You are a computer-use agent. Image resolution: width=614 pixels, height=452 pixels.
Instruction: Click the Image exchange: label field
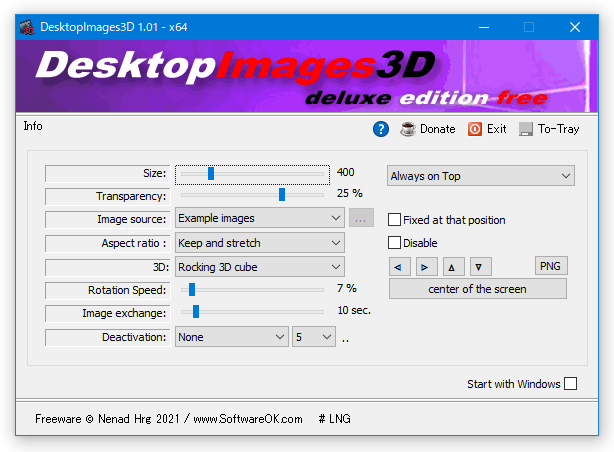coord(108,313)
